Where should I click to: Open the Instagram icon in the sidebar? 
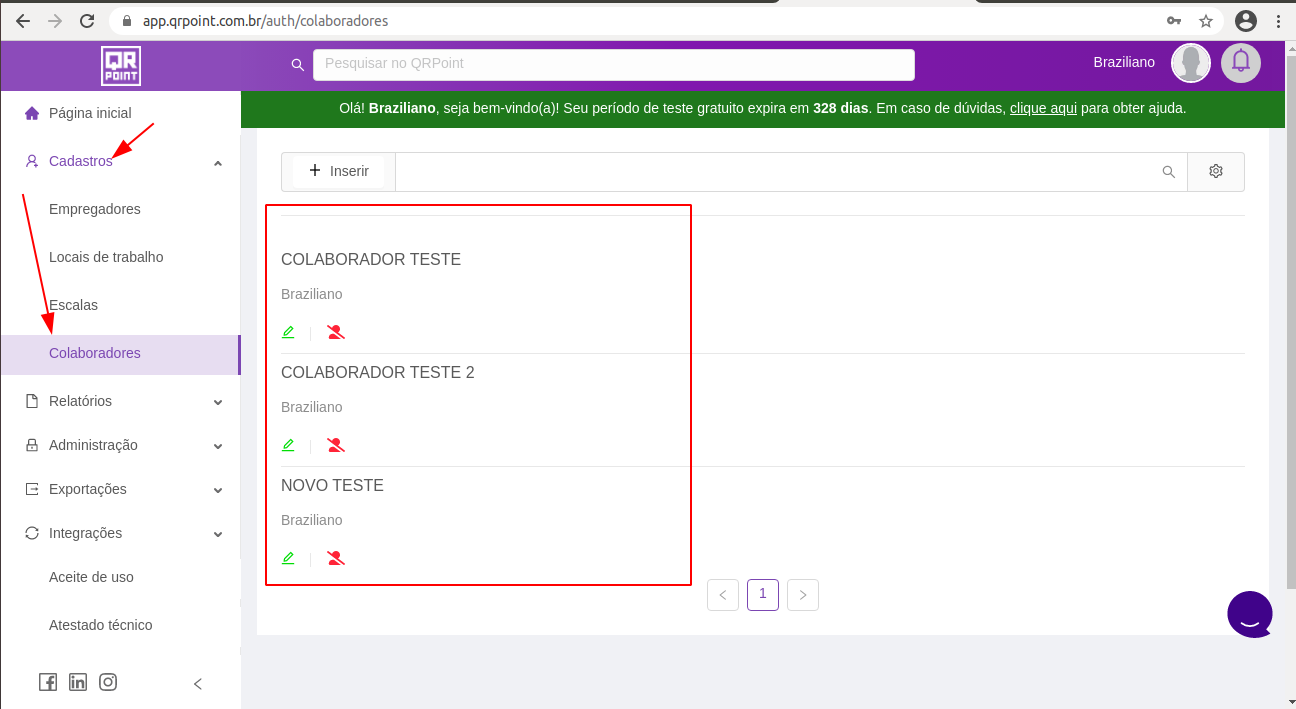pyautogui.click(x=108, y=682)
